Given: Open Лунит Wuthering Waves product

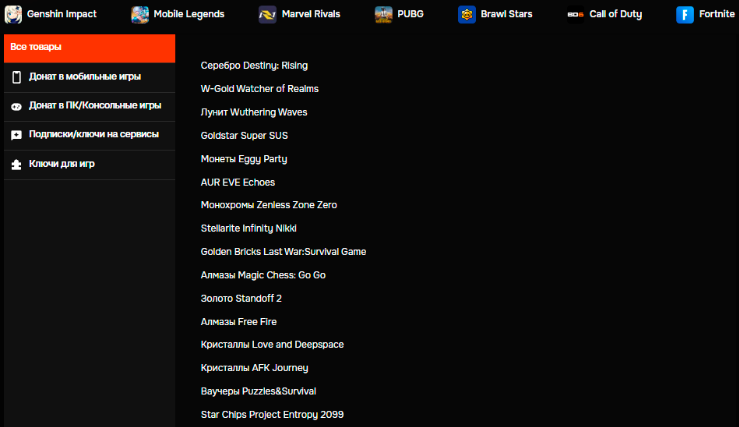Looking at the screenshot, I should click(x=254, y=112).
